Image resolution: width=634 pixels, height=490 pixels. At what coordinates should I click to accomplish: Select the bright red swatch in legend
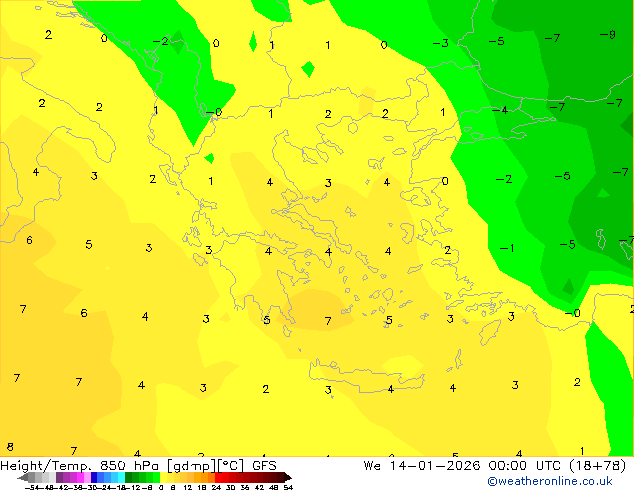218,477
